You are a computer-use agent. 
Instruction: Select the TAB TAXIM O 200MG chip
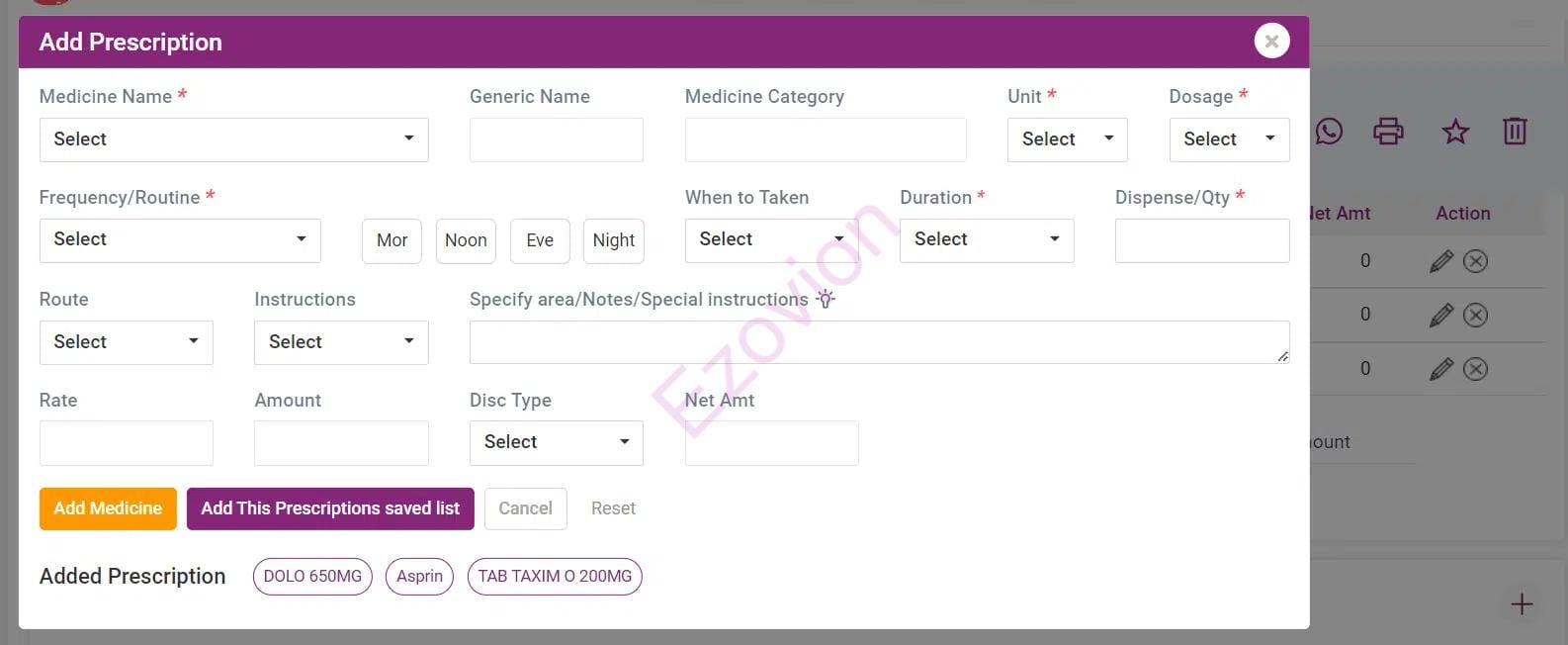pyautogui.click(x=555, y=576)
